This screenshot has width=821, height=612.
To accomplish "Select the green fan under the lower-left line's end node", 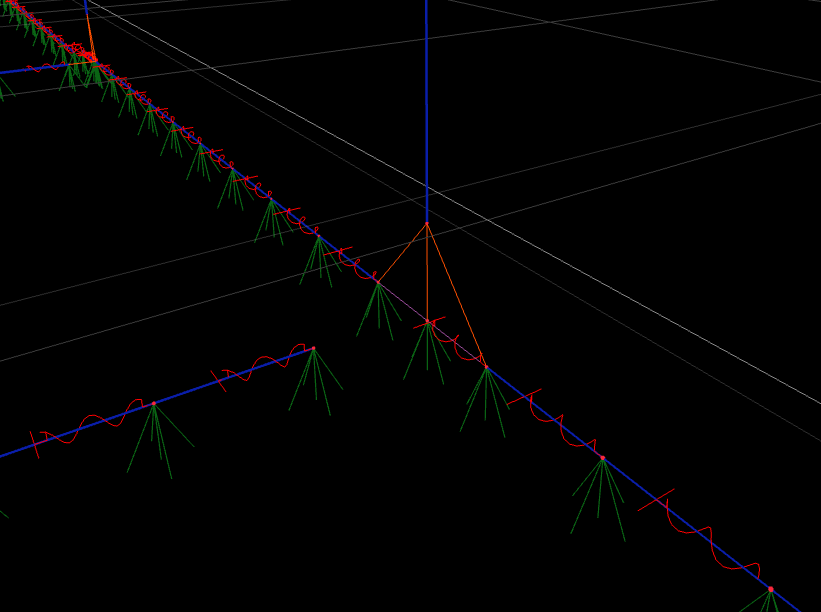I will tap(315, 382).
